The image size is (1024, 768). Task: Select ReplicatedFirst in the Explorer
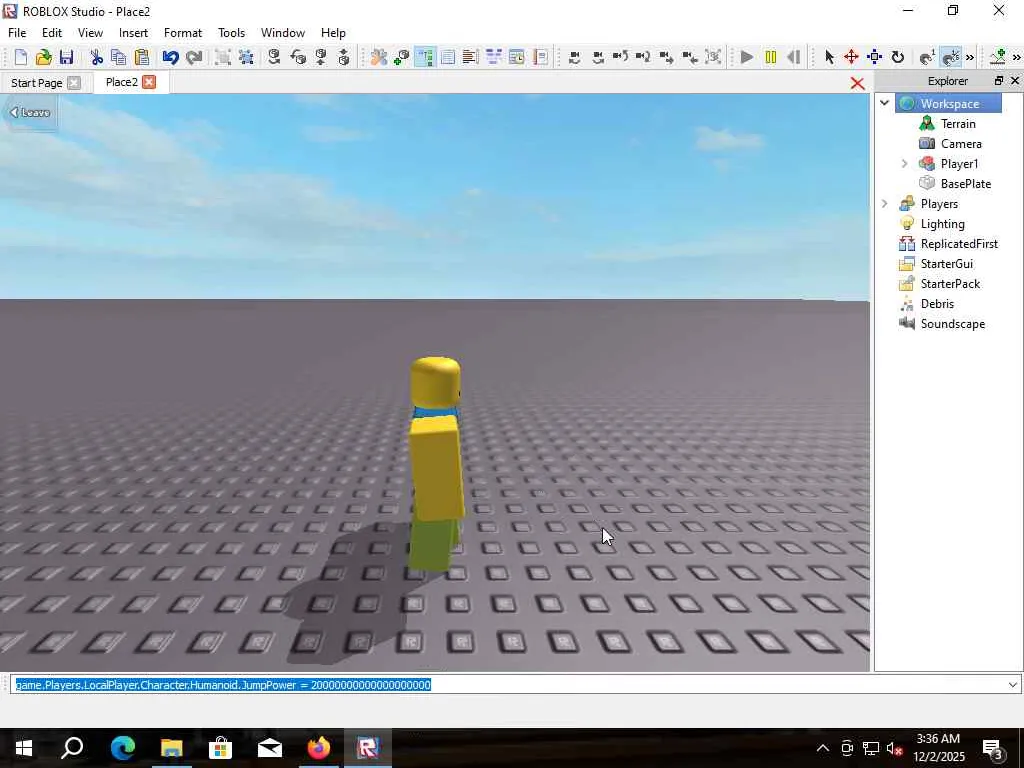(959, 244)
